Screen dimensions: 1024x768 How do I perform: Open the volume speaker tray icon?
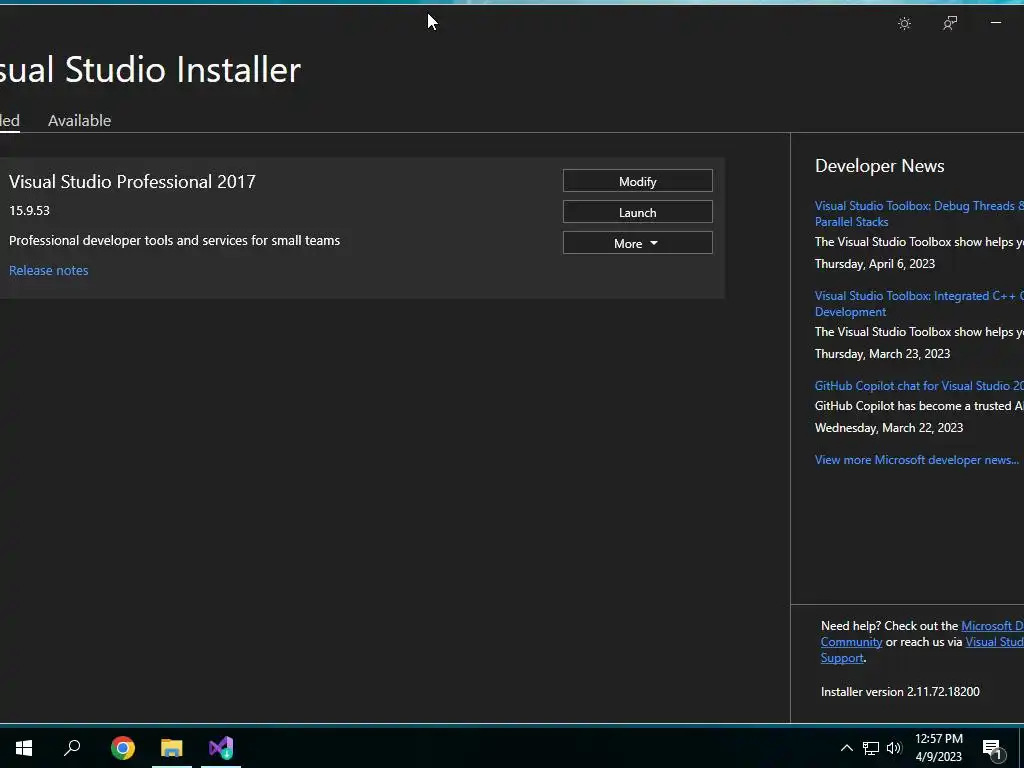tap(894, 748)
